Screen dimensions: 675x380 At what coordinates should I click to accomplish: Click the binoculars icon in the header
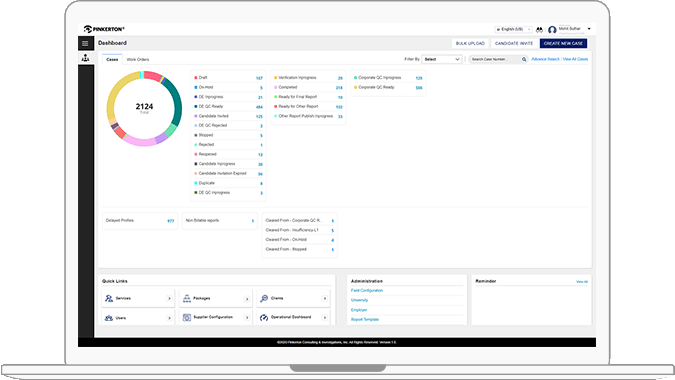(x=539, y=29)
